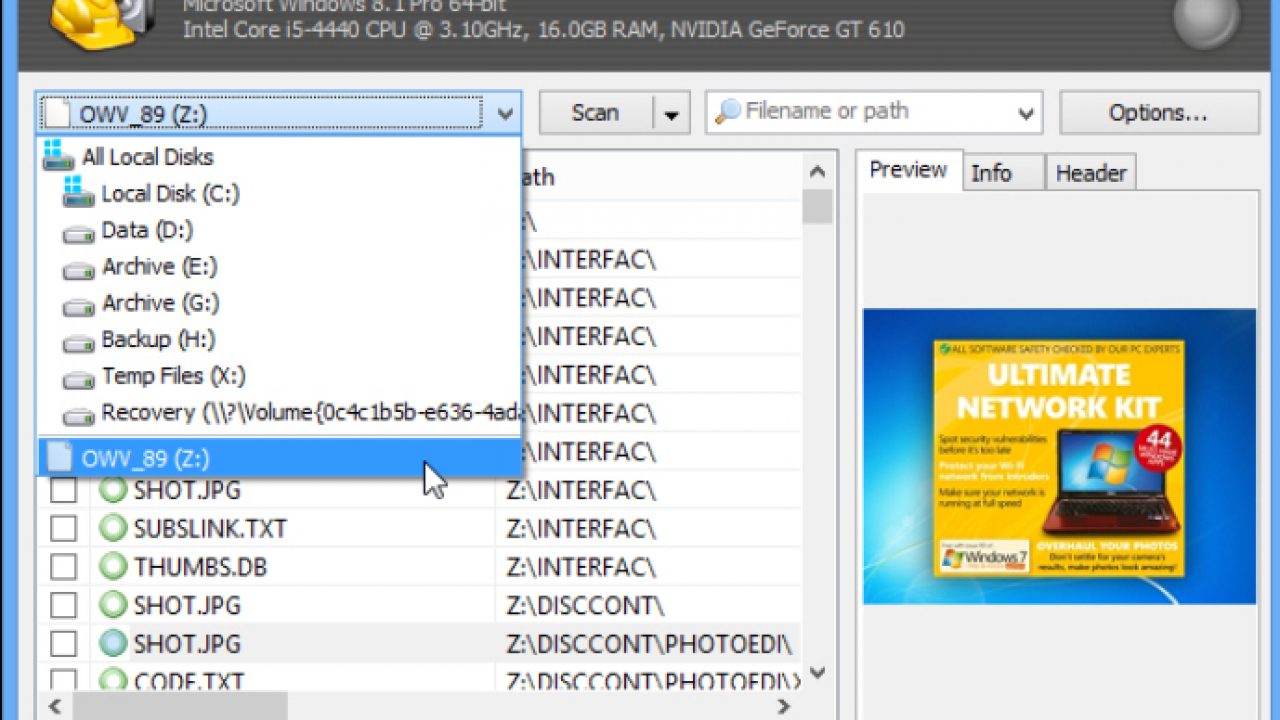The height and width of the screenshot is (720, 1280).
Task: Select SHOT.JPG file name in Z:\INTERFAC\ row
Action: 187,490
